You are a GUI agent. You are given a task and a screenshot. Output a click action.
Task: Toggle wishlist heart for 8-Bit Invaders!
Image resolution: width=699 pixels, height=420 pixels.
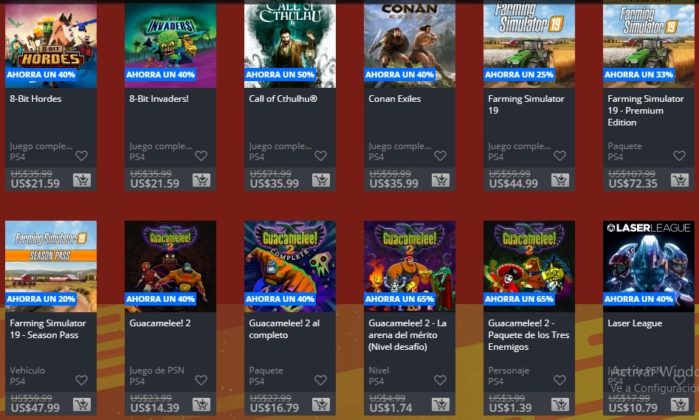[201, 156]
